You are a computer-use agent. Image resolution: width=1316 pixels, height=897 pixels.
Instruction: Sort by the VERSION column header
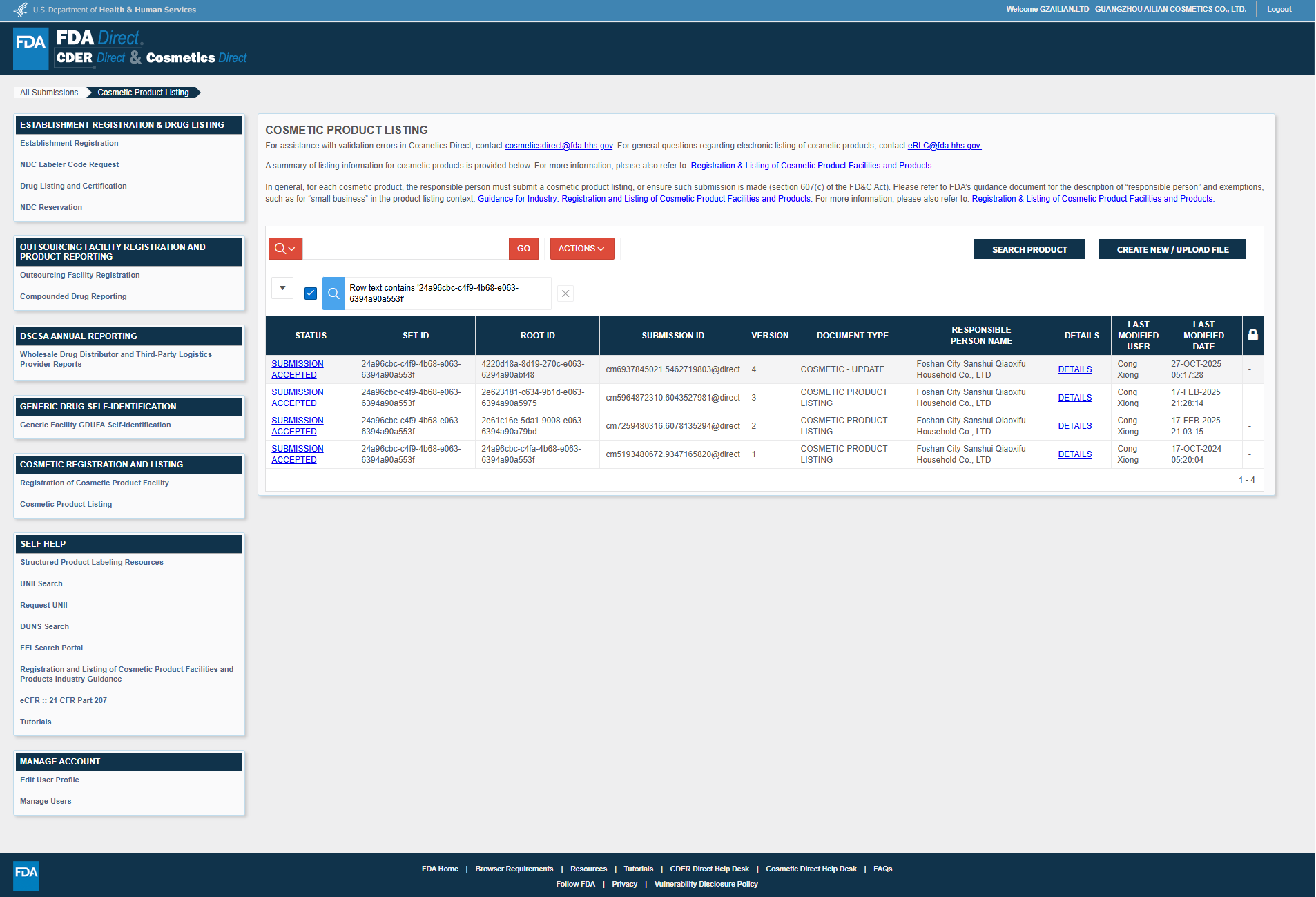pos(770,336)
